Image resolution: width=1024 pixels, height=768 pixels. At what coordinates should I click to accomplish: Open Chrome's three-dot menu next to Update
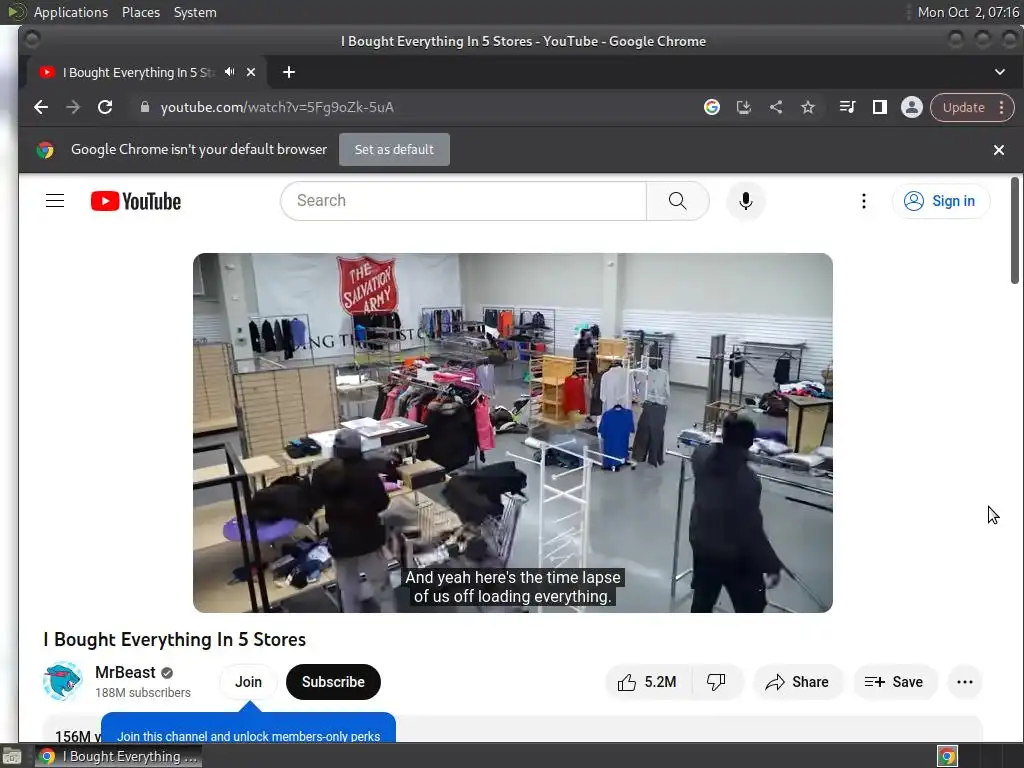coord(1001,108)
